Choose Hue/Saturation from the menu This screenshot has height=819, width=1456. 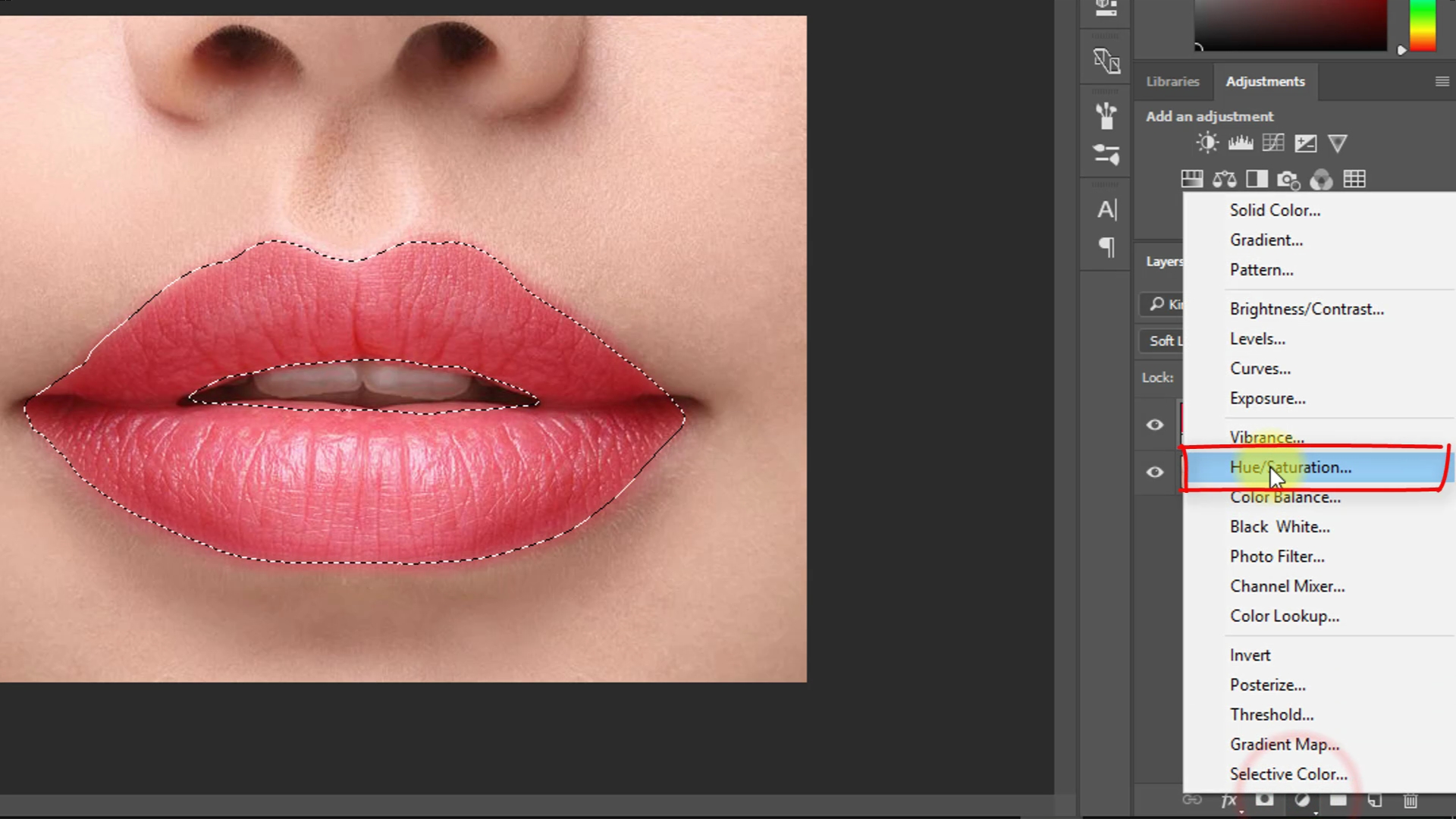pyautogui.click(x=1290, y=467)
